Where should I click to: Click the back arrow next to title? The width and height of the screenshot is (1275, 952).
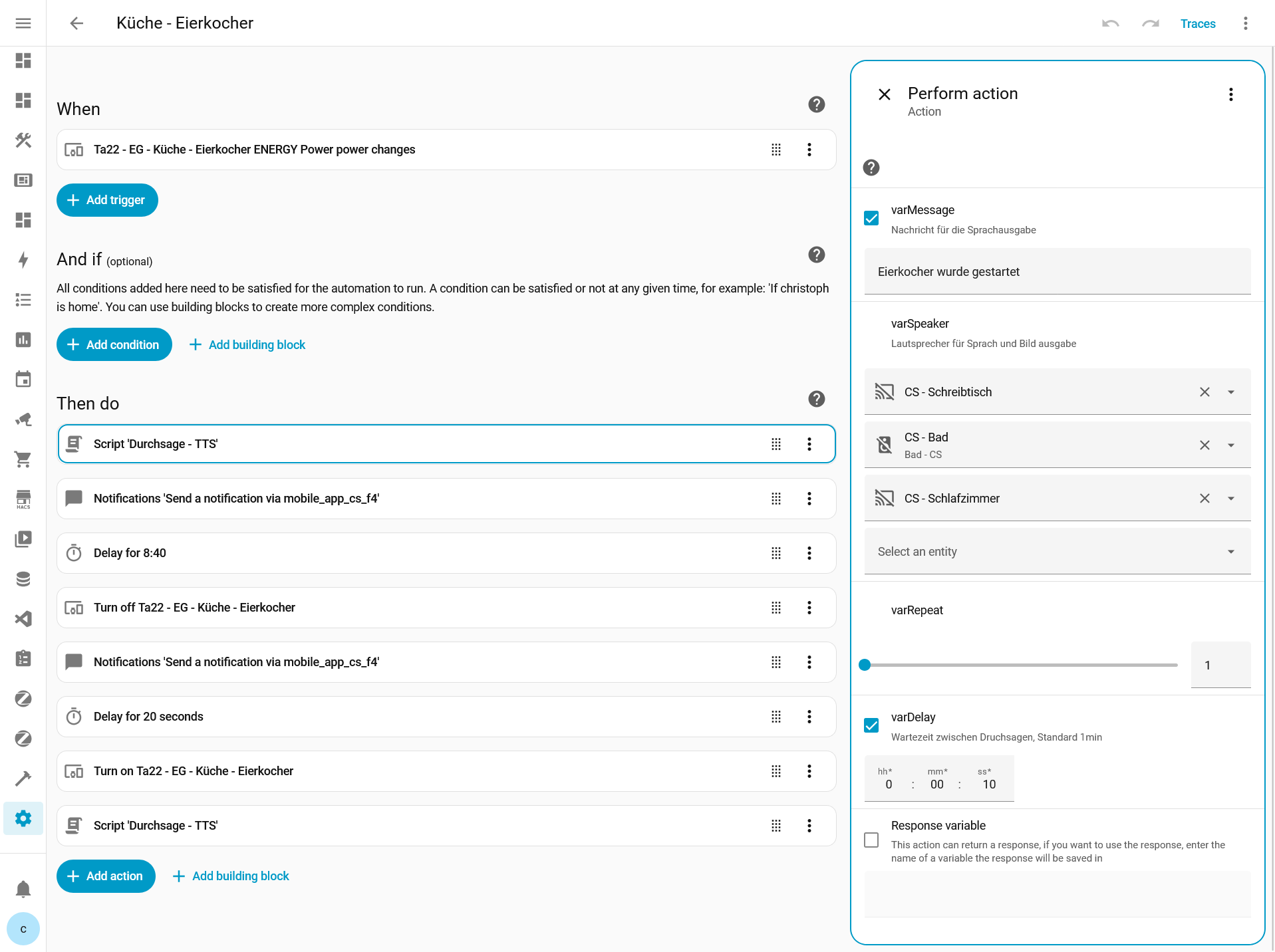pyautogui.click(x=76, y=23)
